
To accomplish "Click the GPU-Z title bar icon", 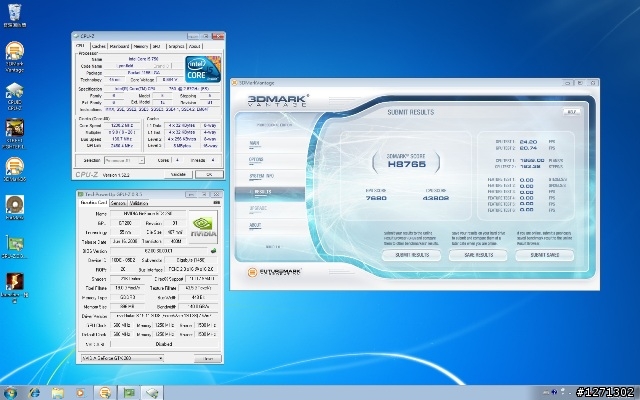I will coord(81,194).
